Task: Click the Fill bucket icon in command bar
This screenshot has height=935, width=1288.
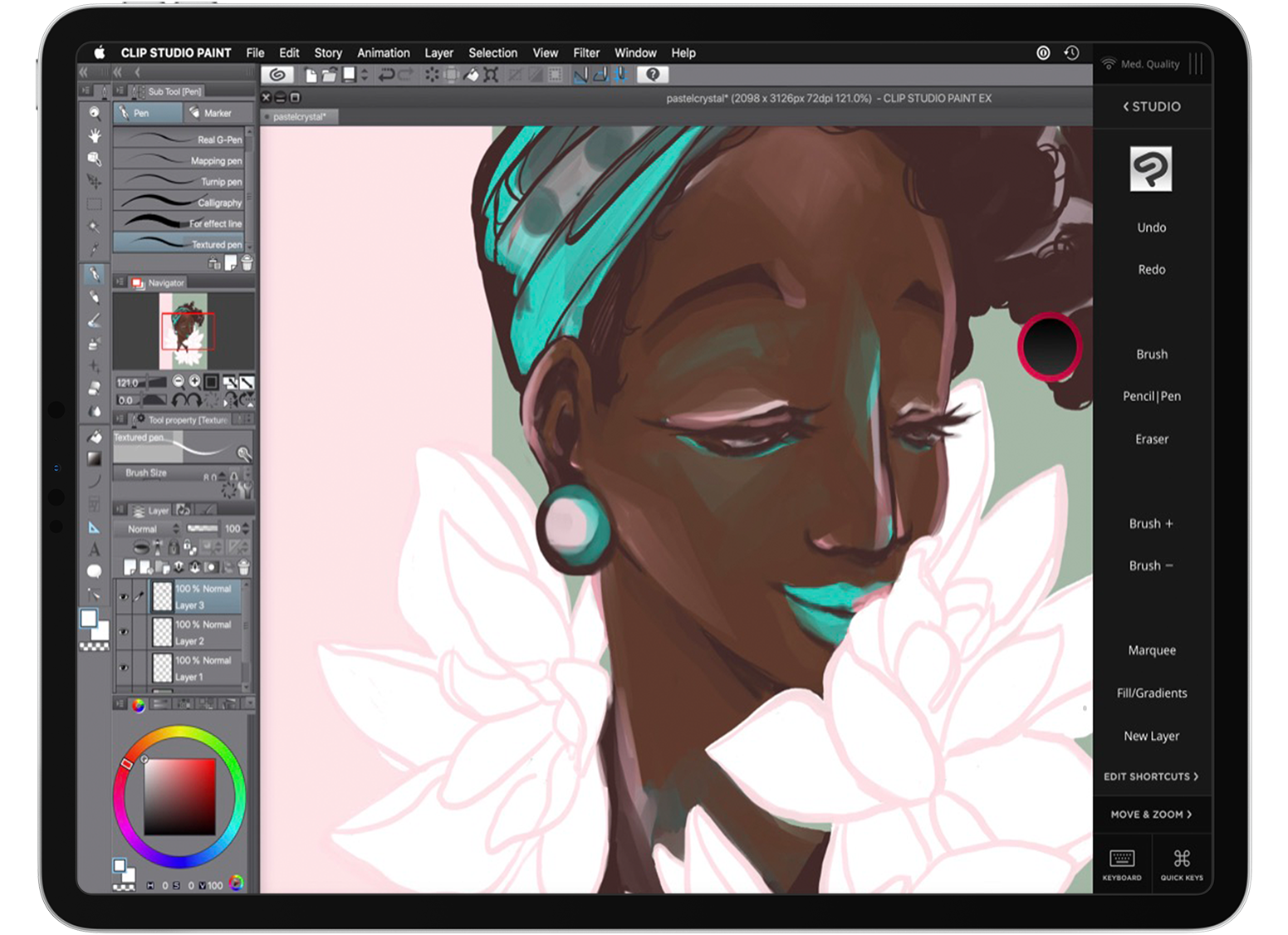Action: pos(472,75)
